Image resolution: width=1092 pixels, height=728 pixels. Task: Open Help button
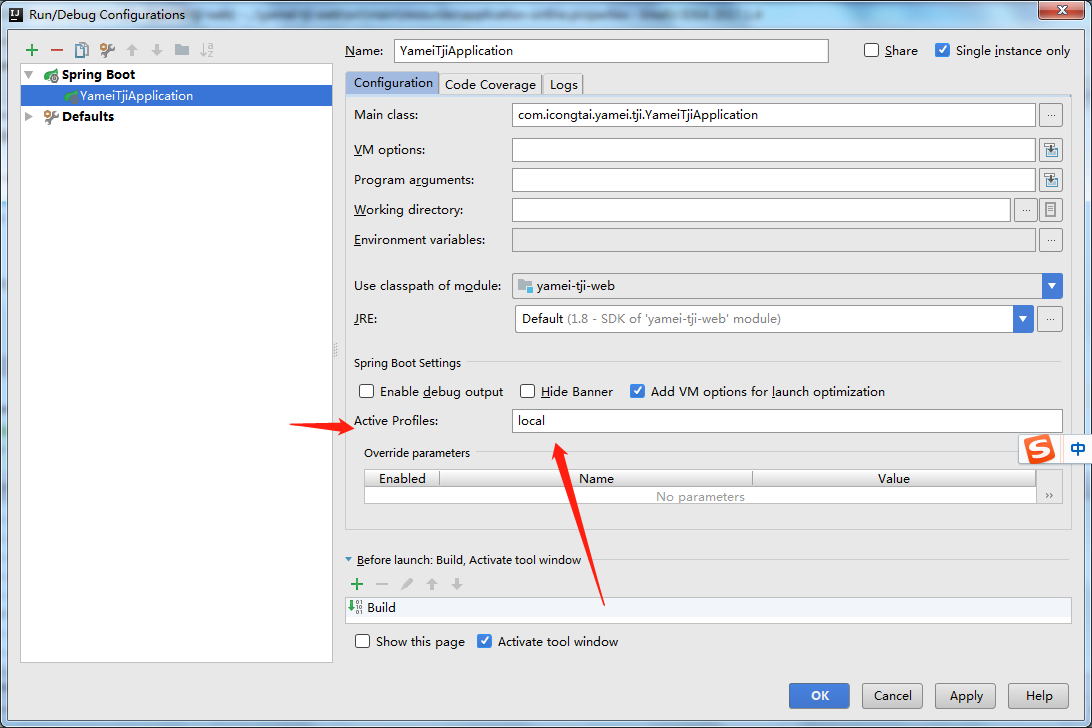1038,696
